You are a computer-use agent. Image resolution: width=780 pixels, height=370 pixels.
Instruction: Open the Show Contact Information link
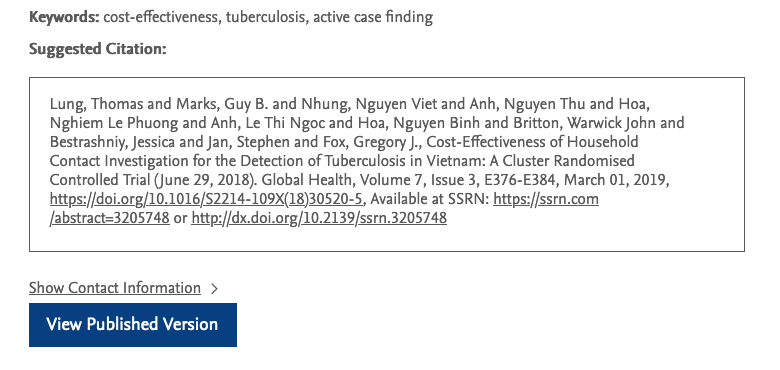[x=115, y=288]
